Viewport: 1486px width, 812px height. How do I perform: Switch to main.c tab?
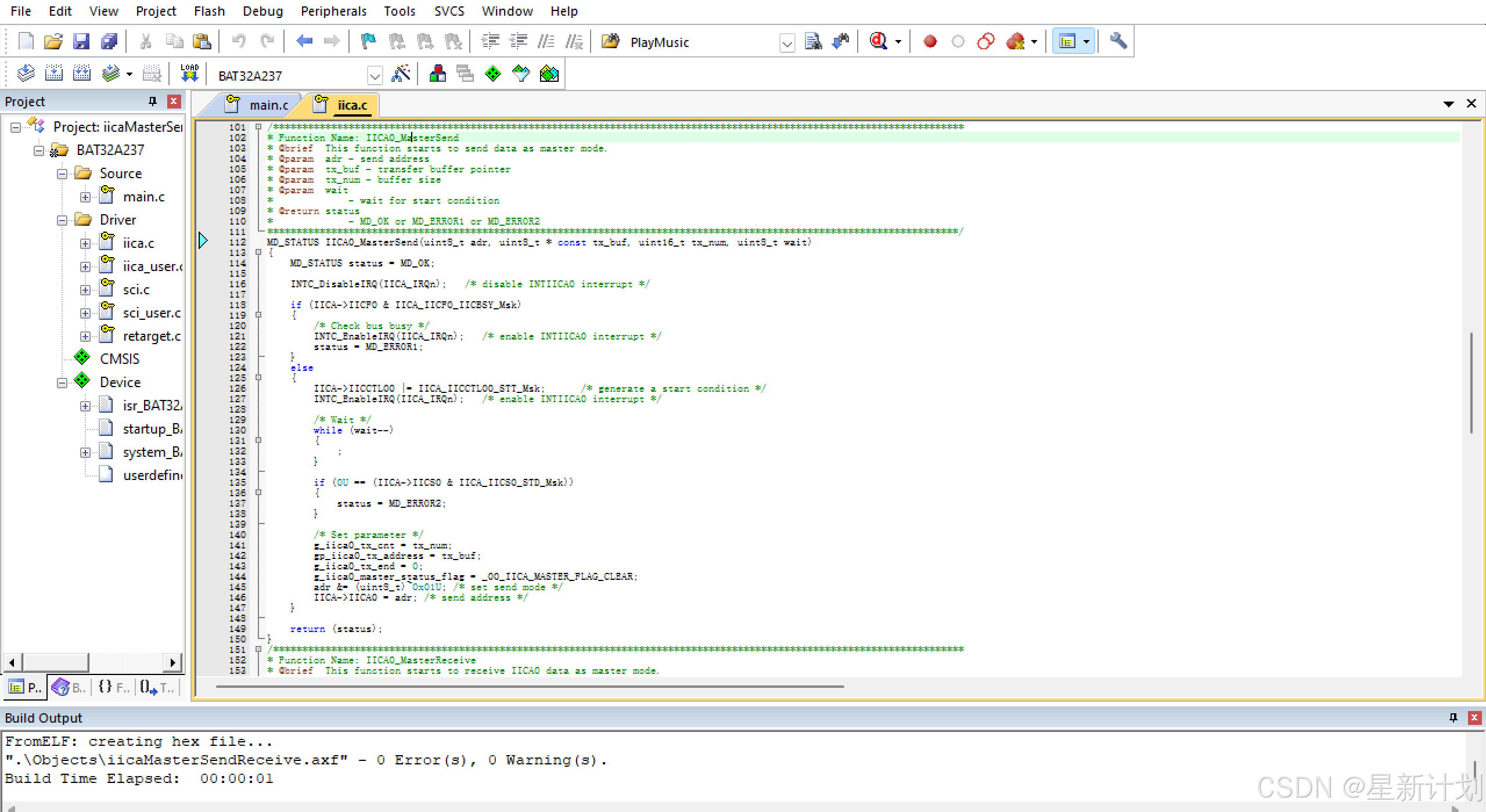268,105
